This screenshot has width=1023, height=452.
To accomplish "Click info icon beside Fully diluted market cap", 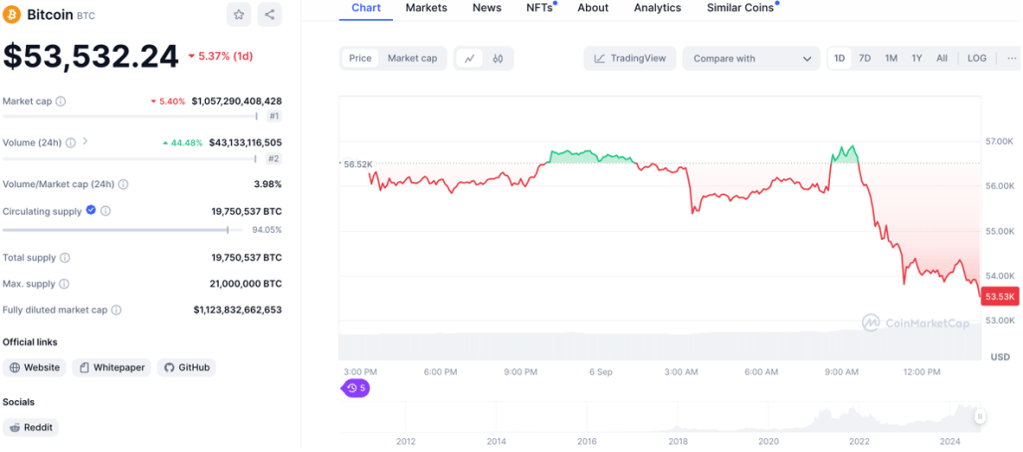I will [116, 310].
